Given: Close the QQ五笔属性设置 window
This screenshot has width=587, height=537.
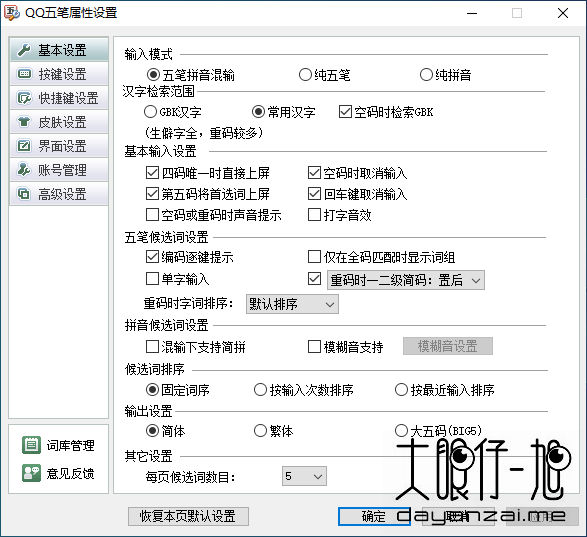Looking at the screenshot, I should pos(563,13).
